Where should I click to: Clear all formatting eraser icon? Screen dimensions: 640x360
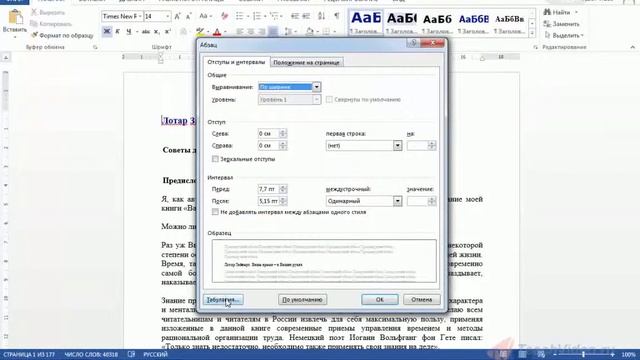click(x=224, y=16)
